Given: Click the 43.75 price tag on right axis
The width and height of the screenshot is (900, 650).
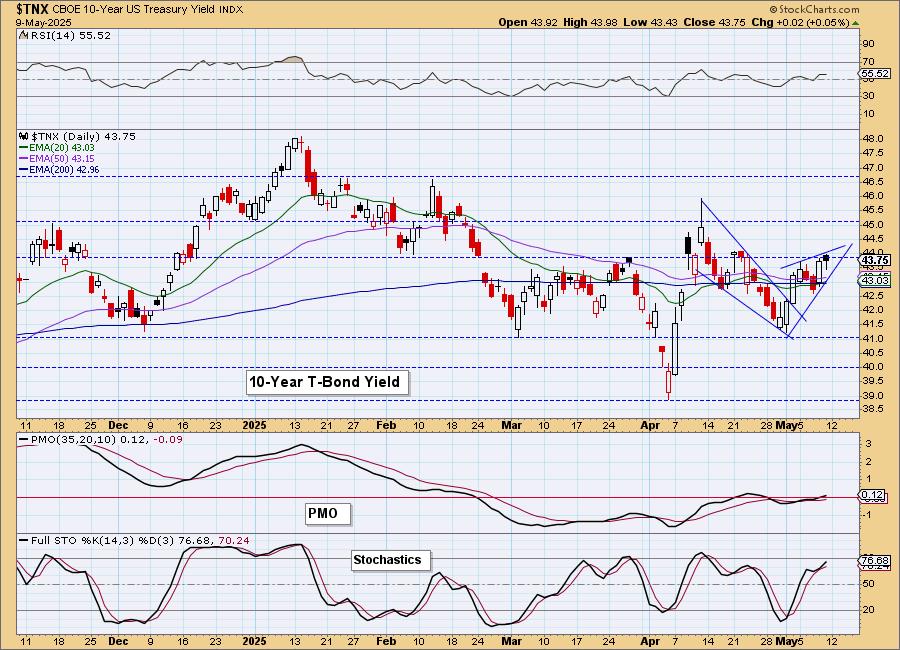Looking at the screenshot, I should click(875, 260).
